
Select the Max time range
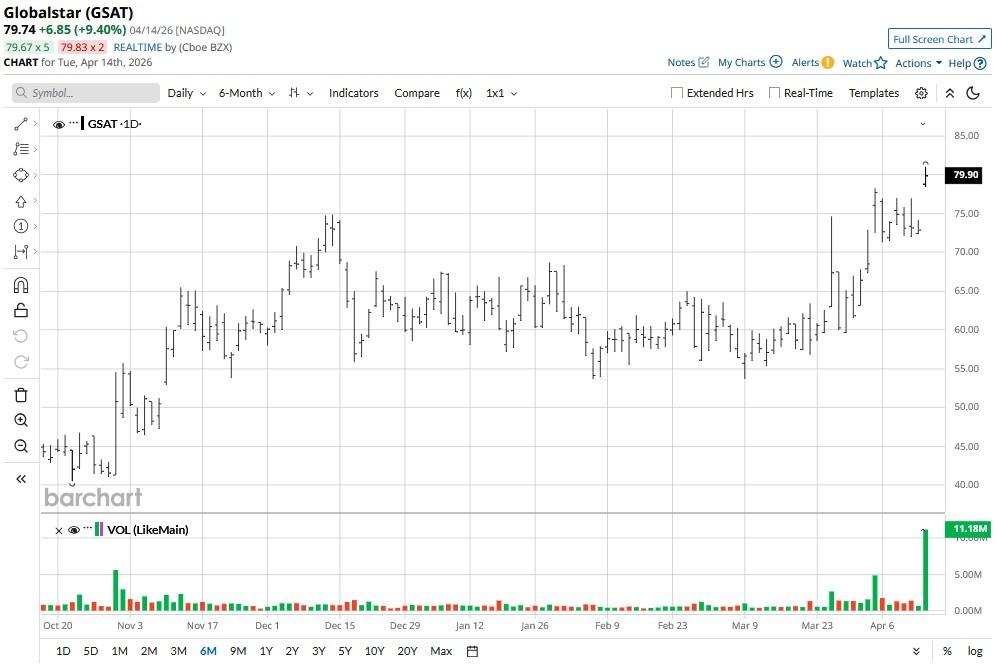tap(441, 651)
